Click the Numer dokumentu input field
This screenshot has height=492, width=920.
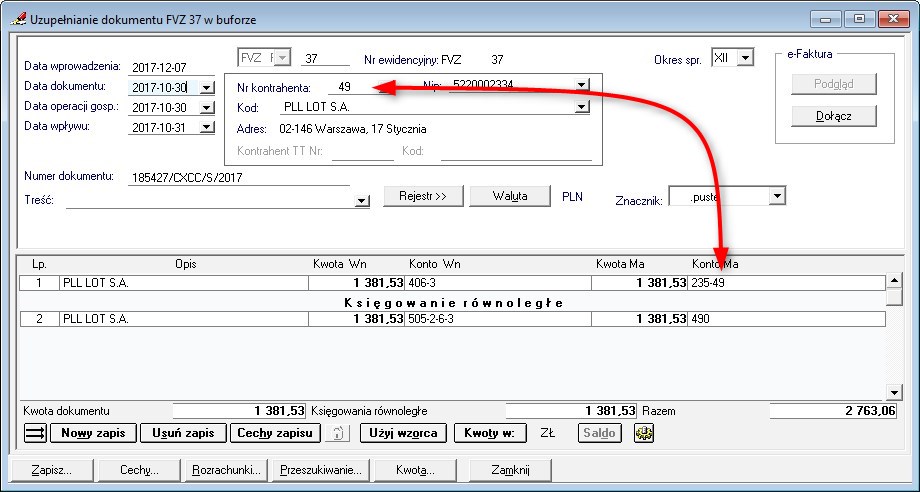click(x=238, y=178)
